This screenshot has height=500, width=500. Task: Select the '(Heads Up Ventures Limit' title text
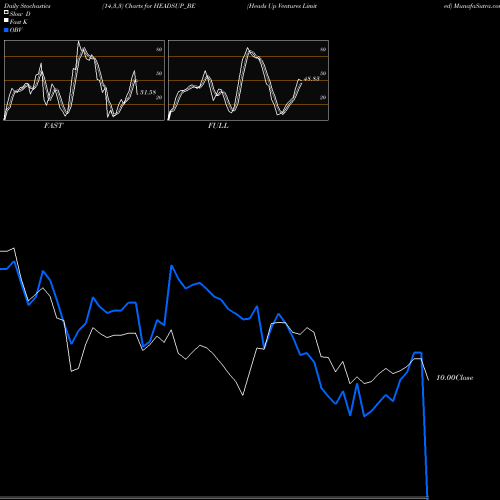point(282,6)
